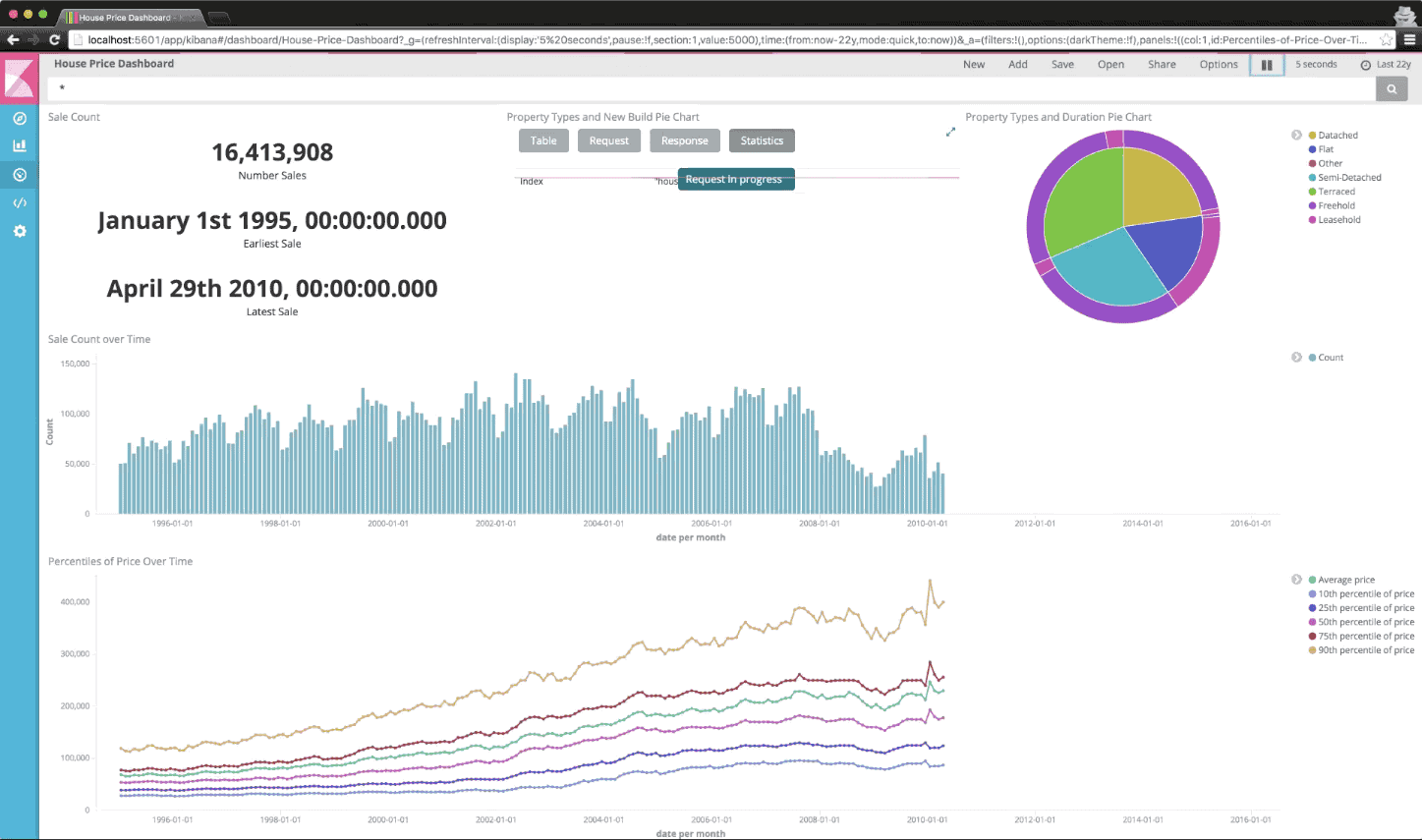Toggle 25th percentile of price legend entry
The height and width of the screenshot is (840, 1422).
pos(1361,608)
